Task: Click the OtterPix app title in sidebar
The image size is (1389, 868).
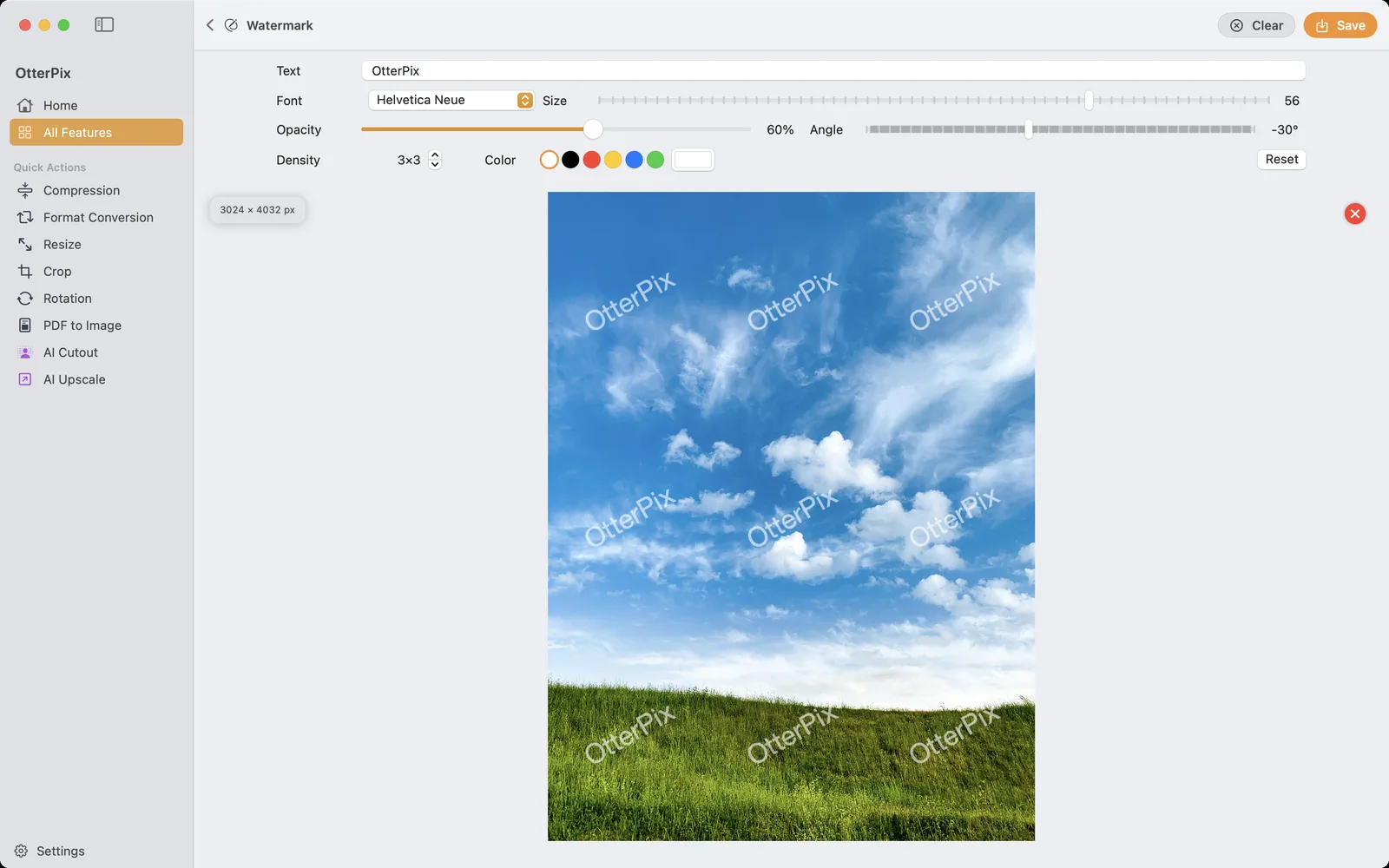Action: coord(43,73)
